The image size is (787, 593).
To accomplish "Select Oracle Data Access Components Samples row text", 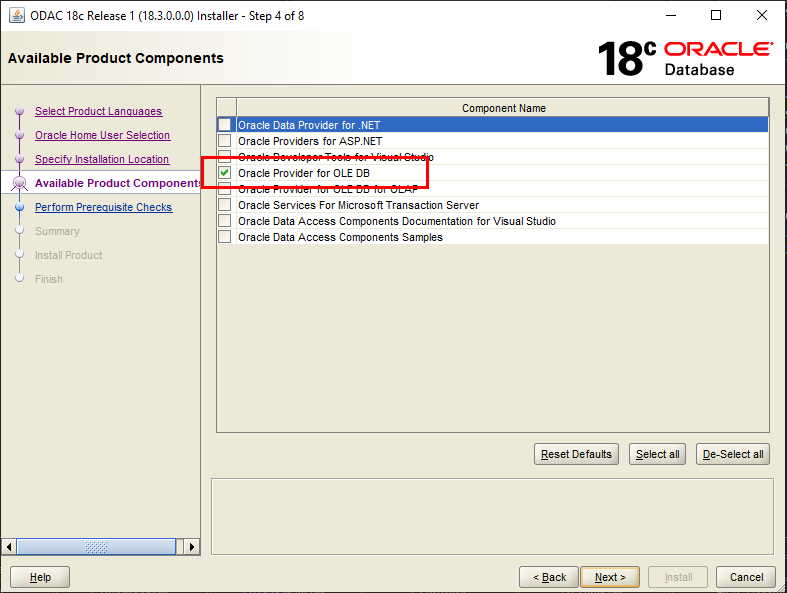I will point(340,238).
